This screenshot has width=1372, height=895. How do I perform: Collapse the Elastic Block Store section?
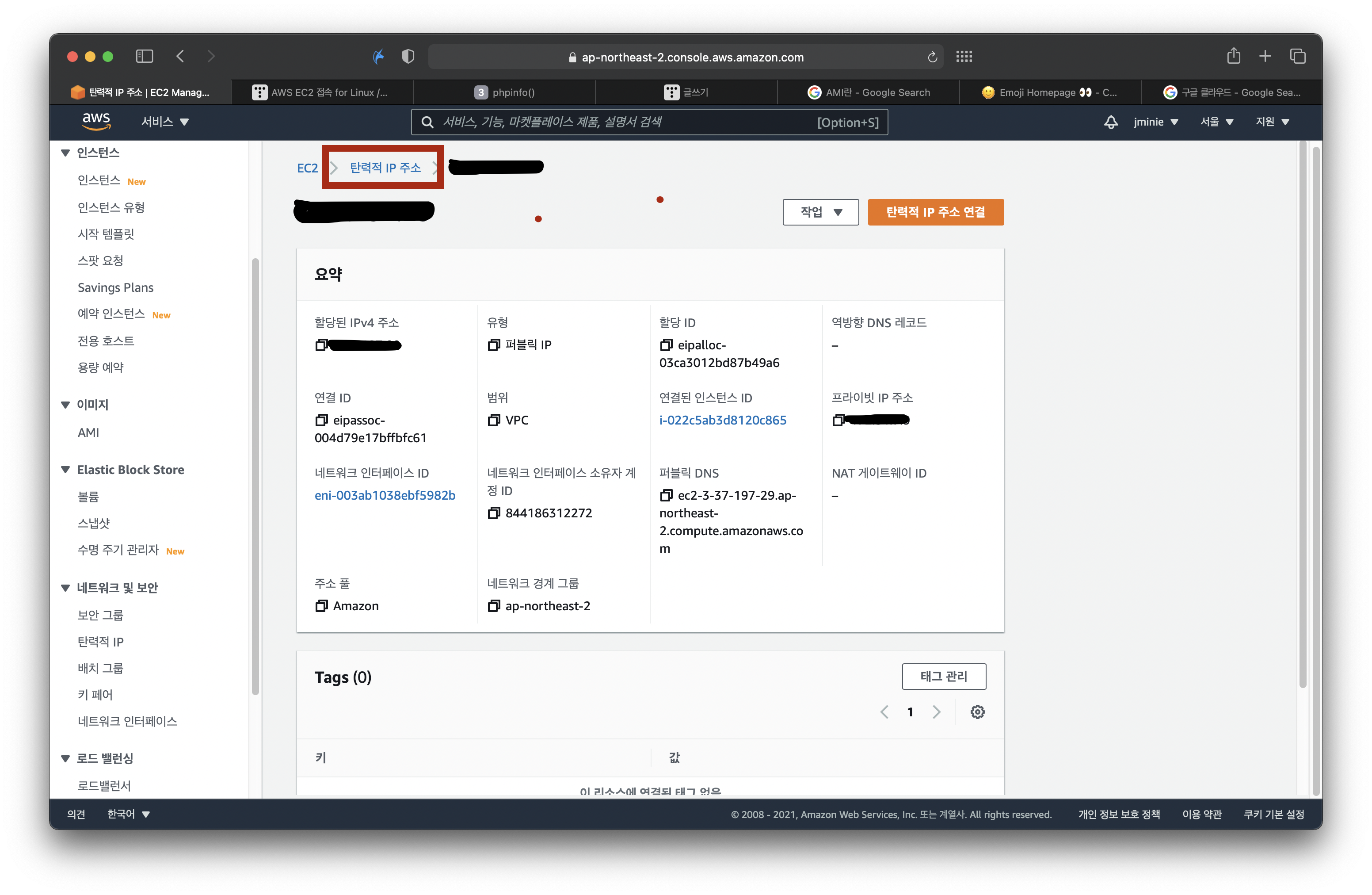[65, 470]
